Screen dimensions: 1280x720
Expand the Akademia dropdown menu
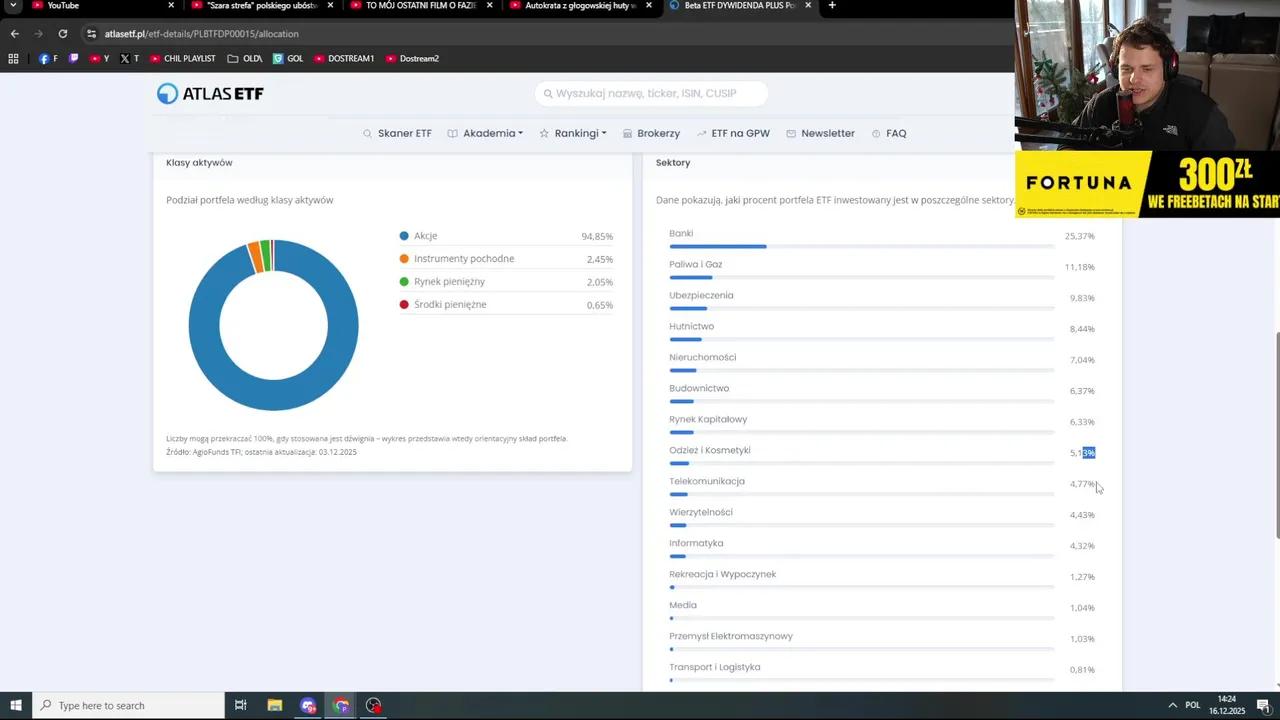coord(485,133)
